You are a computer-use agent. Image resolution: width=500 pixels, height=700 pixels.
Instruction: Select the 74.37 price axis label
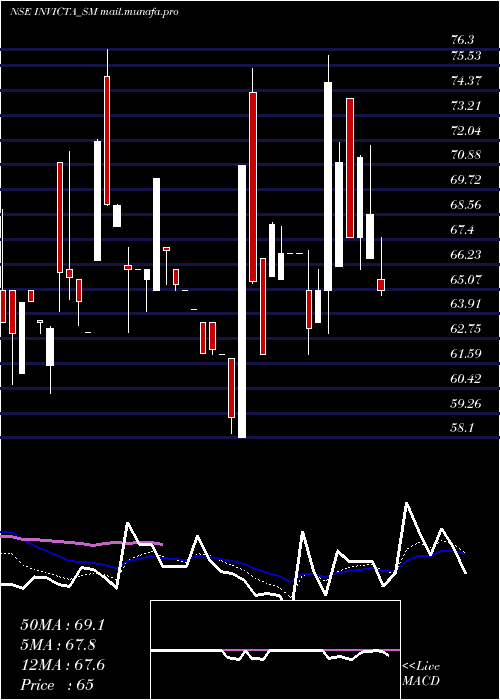coord(466,81)
